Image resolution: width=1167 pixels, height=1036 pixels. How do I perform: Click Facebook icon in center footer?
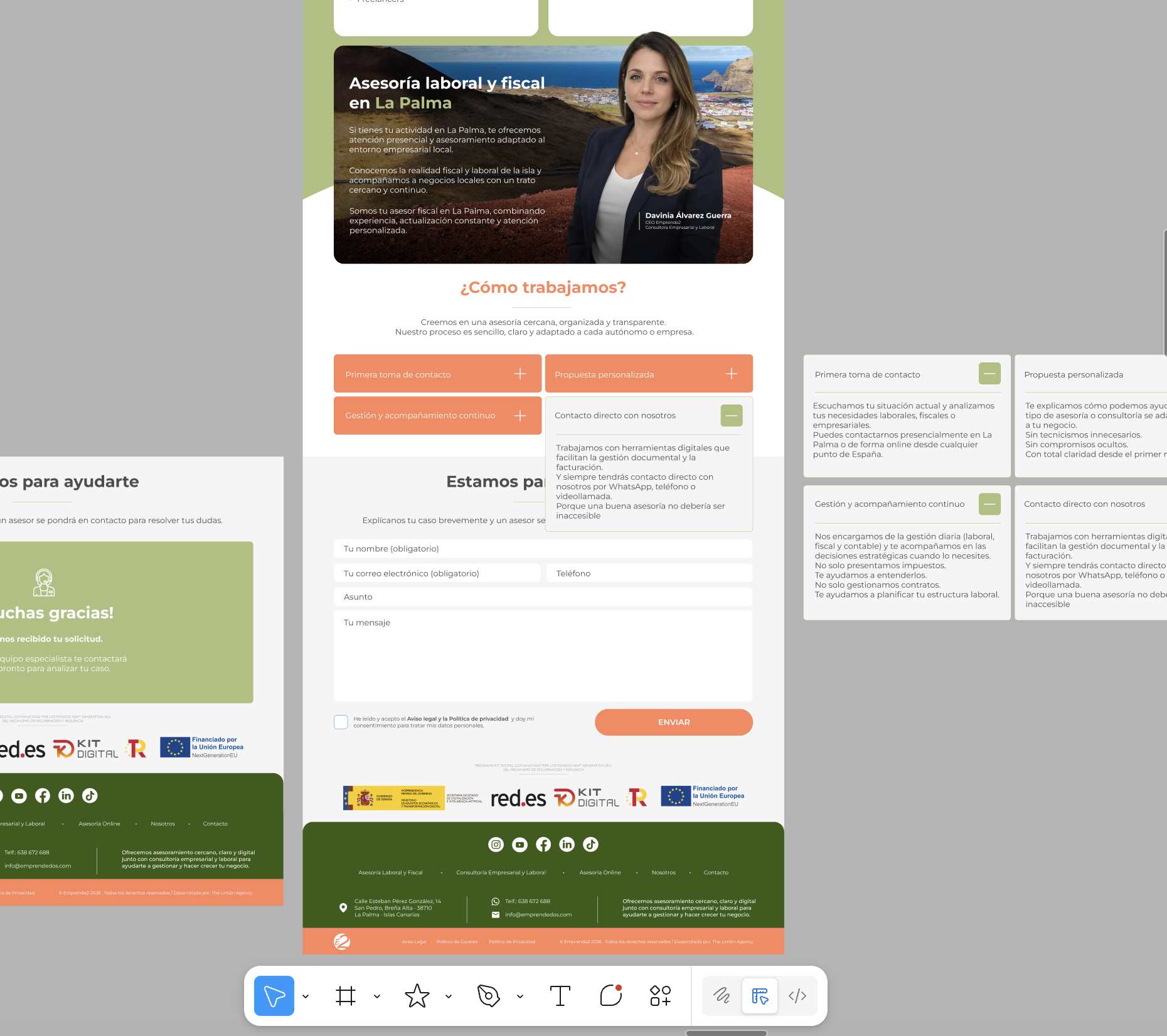point(543,845)
